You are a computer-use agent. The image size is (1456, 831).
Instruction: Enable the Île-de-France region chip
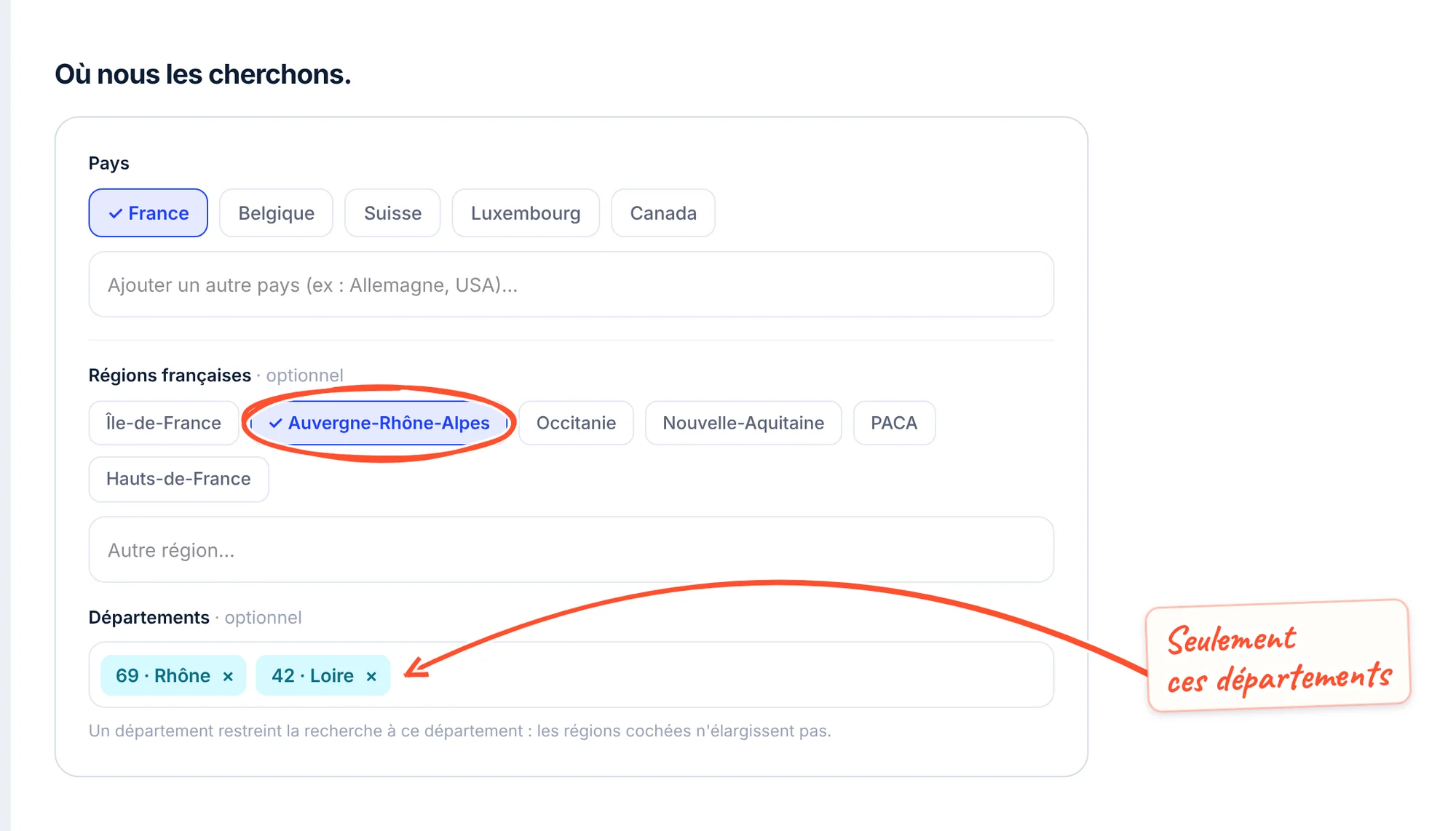164,423
